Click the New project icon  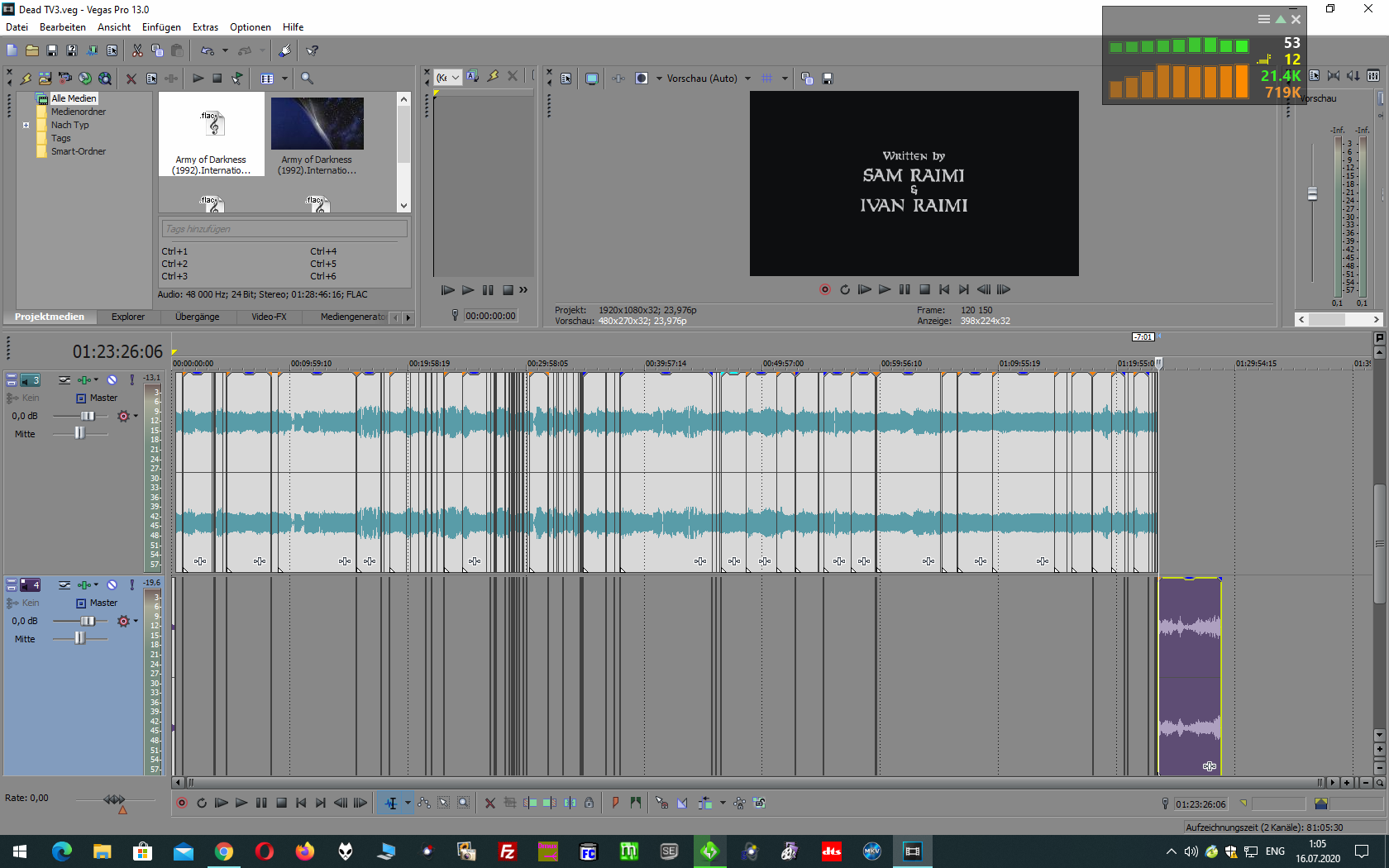[x=12, y=50]
